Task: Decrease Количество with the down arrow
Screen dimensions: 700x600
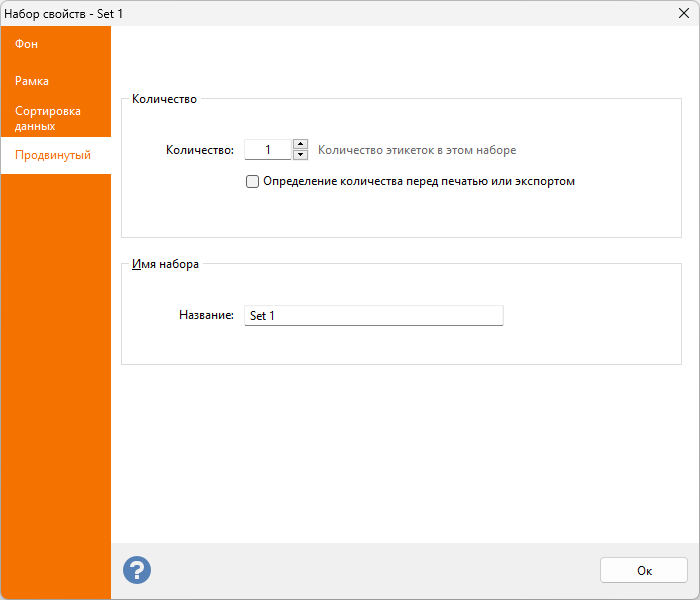Action: pyautogui.click(x=300, y=155)
